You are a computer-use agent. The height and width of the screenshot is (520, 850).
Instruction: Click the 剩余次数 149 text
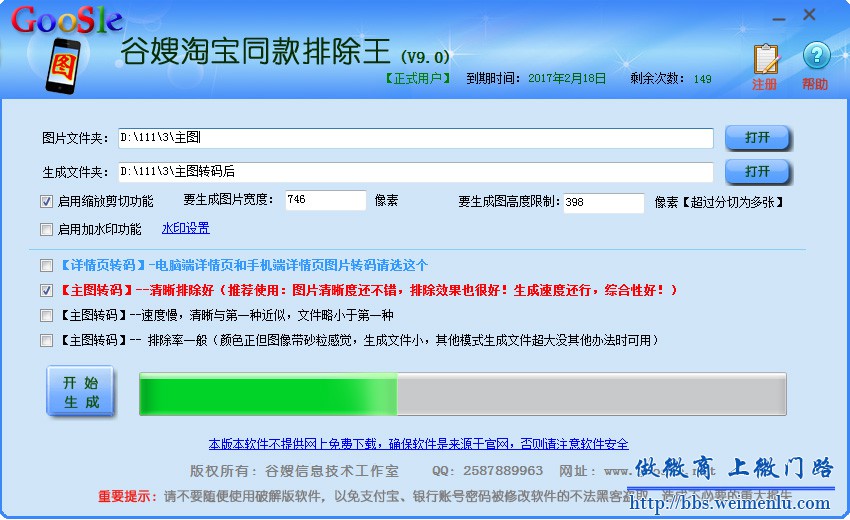click(671, 79)
